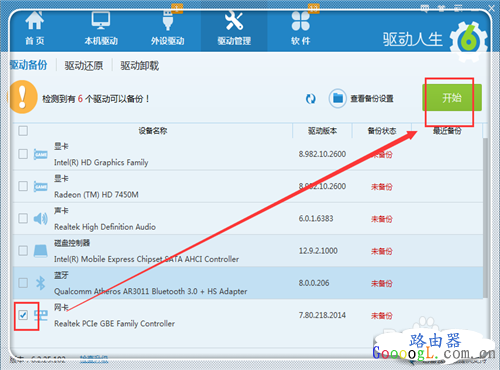
Task: Click version 7.80.218.2014 value
Action: click(x=322, y=315)
